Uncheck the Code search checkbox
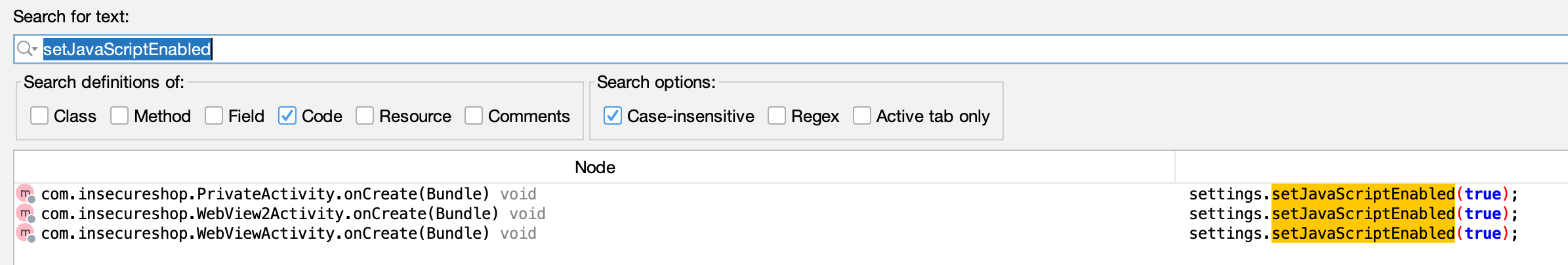1568x265 pixels. click(x=287, y=116)
